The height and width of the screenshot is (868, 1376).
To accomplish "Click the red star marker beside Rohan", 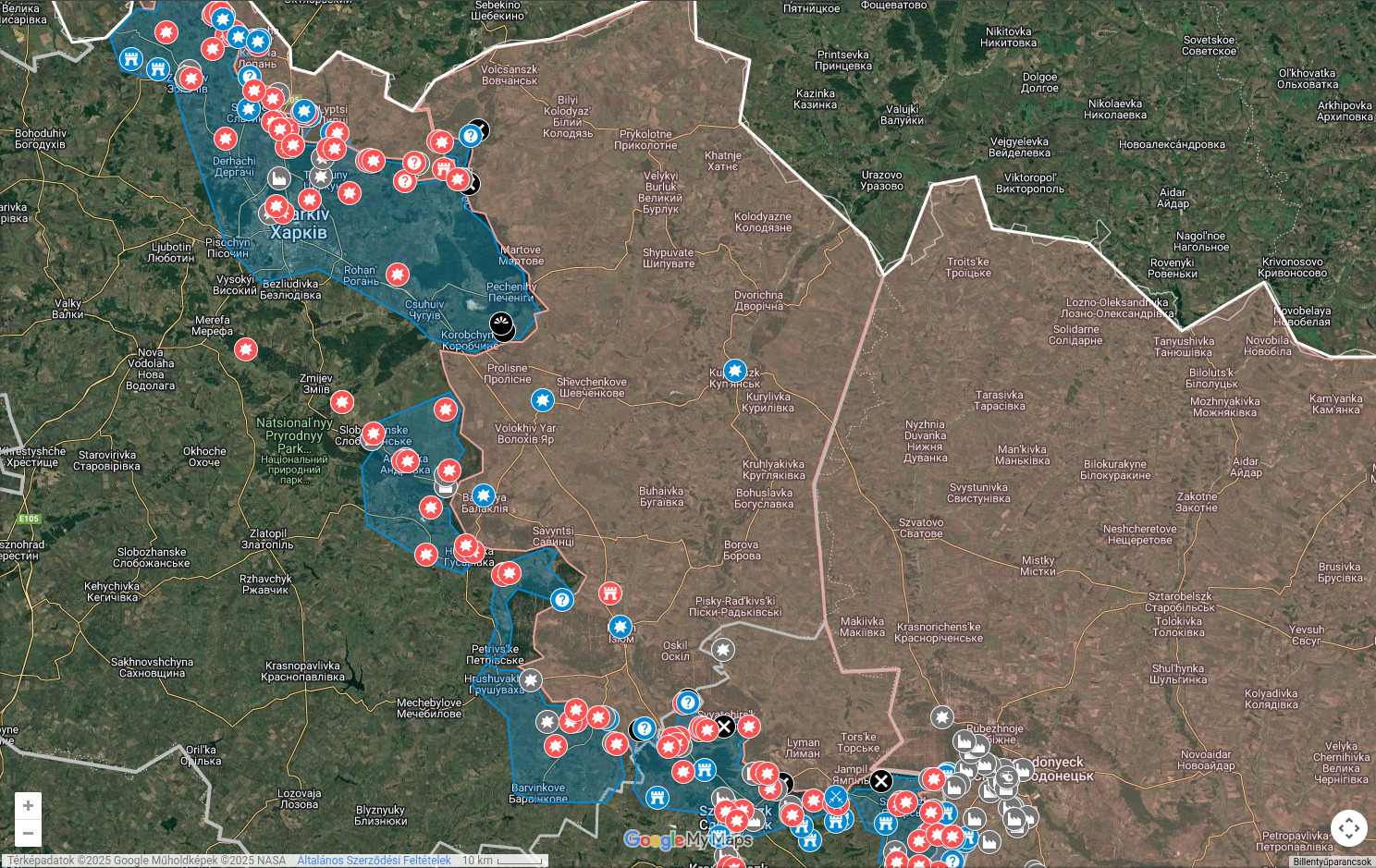I will [x=397, y=275].
